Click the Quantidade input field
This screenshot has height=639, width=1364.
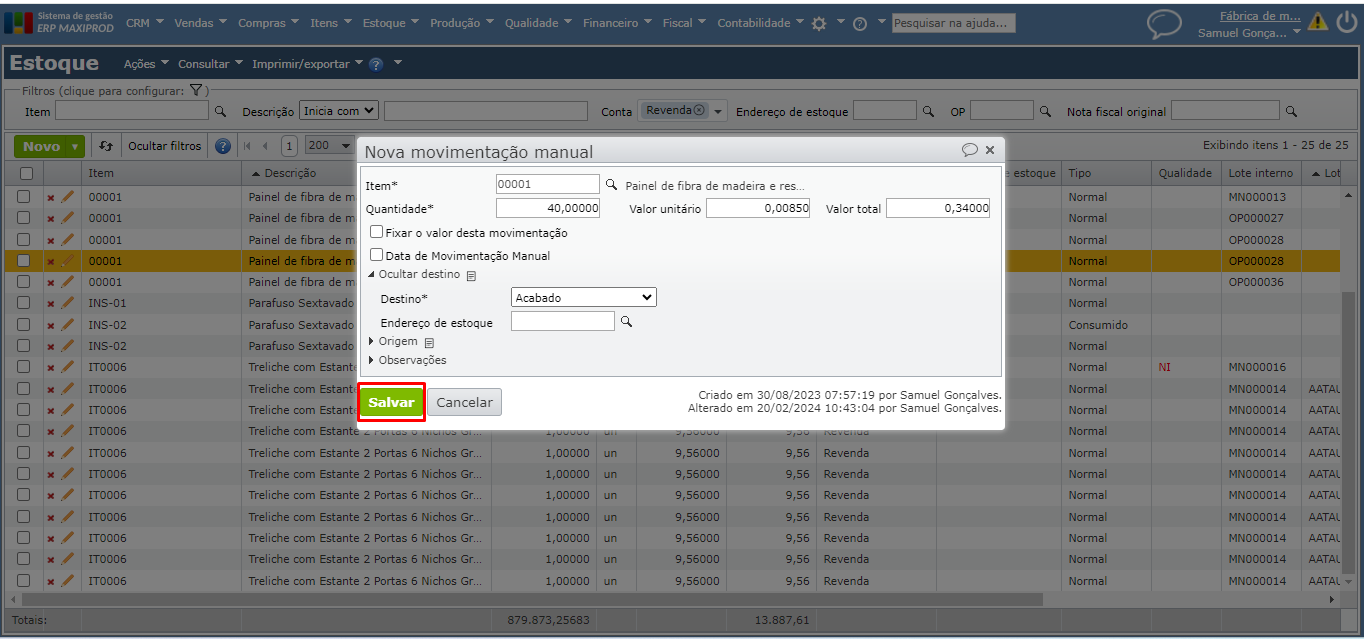(548, 208)
